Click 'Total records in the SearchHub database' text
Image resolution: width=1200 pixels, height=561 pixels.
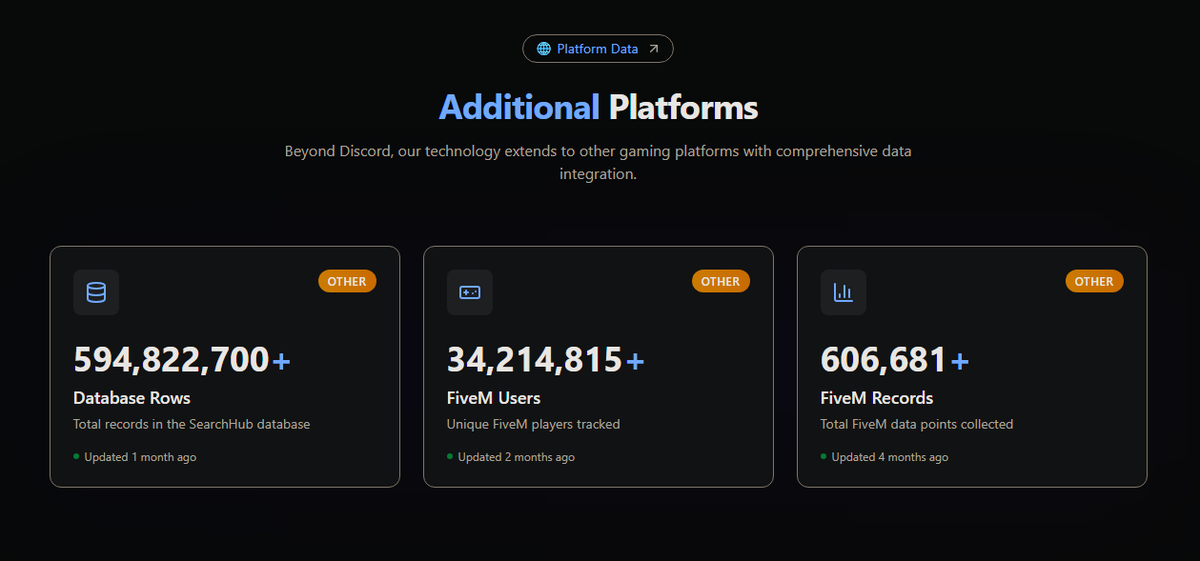coord(192,424)
